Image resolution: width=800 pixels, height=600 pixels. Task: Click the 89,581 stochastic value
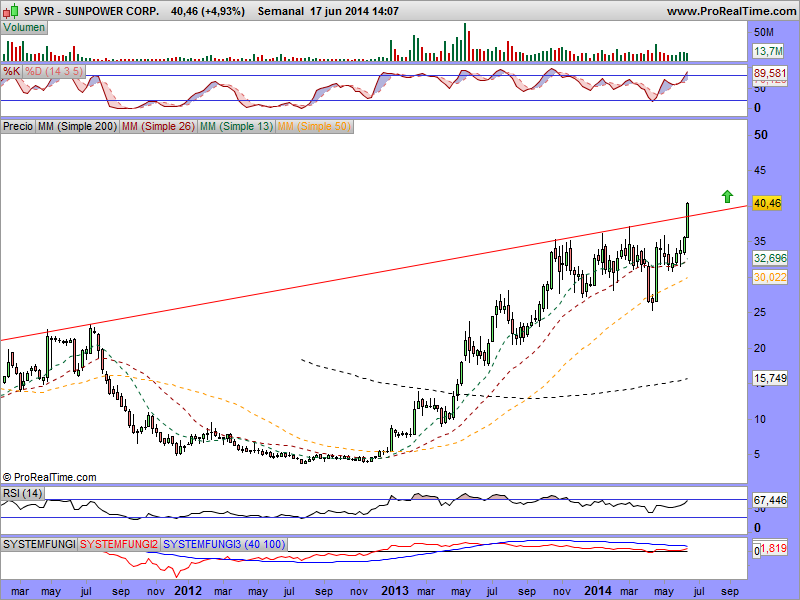click(770, 73)
